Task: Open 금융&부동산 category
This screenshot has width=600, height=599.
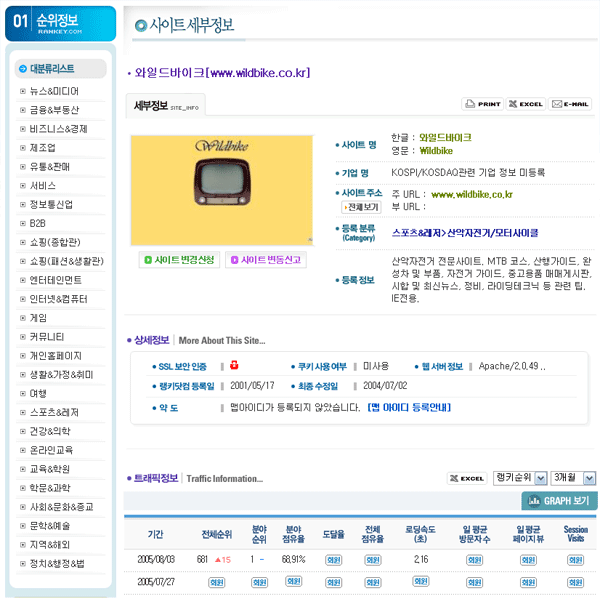Action: (x=54, y=110)
